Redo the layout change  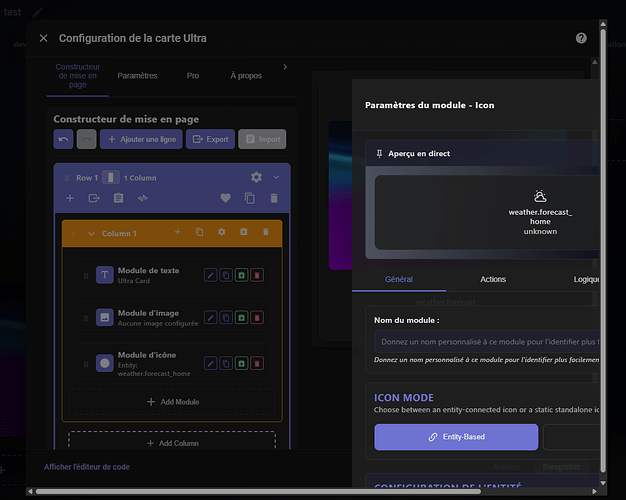[x=87, y=139]
